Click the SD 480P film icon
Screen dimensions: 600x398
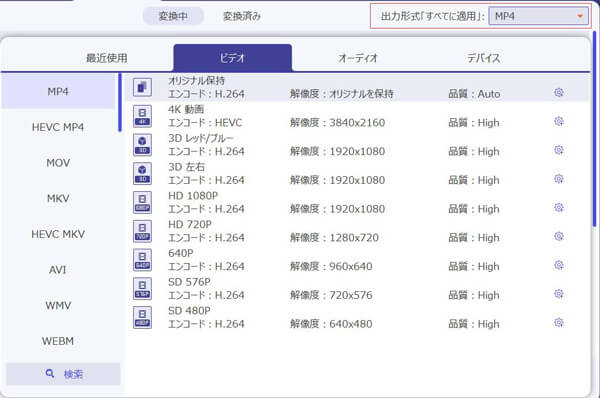[x=142, y=317]
